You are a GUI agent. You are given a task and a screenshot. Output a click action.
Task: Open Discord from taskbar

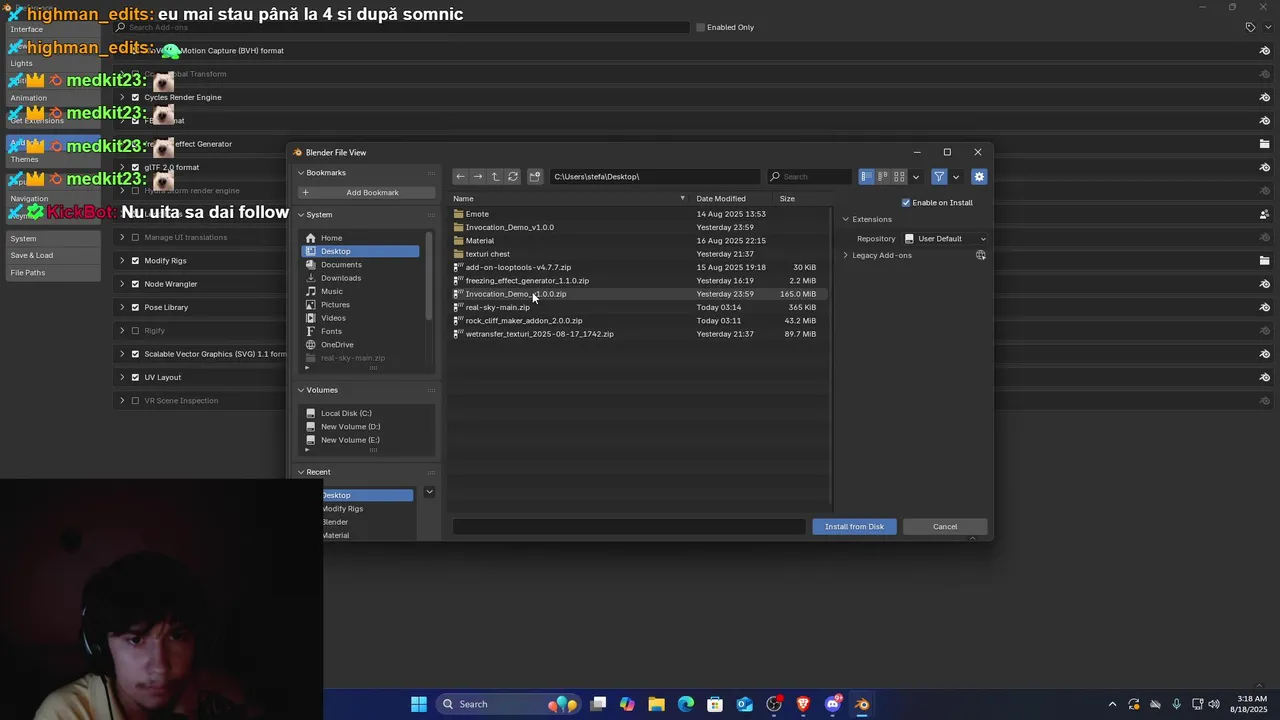pos(833,704)
